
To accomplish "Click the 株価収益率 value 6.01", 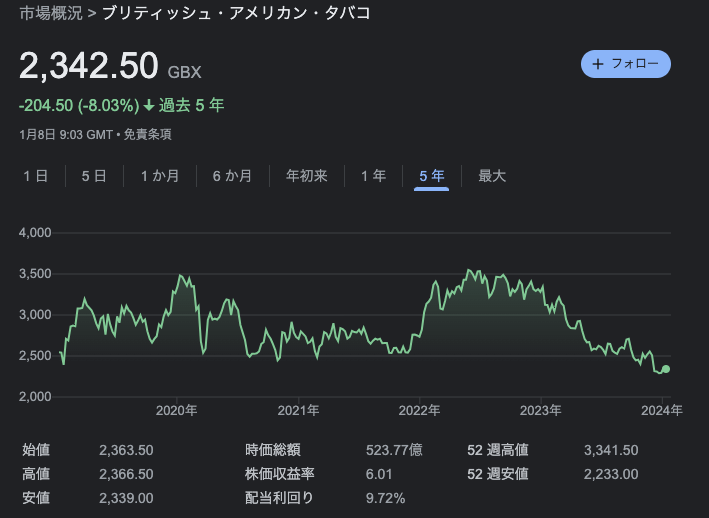I will pos(379,474).
